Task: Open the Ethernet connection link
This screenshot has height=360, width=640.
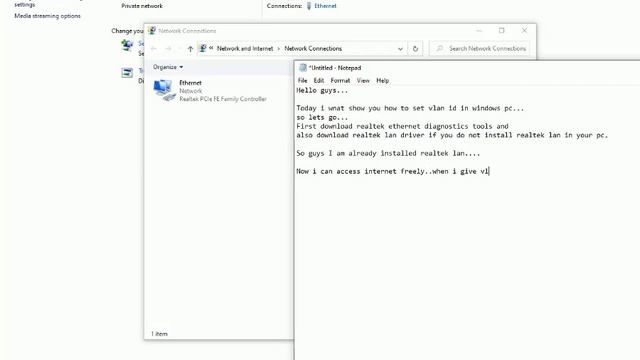Action: pos(325,6)
